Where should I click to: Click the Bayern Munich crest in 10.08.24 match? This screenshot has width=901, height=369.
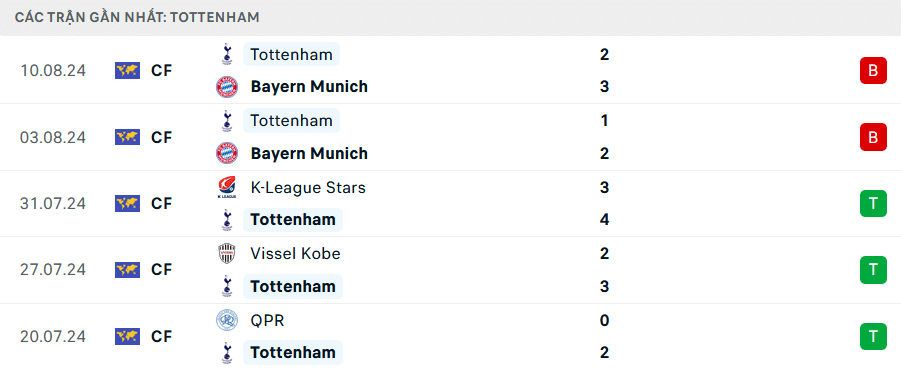227,87
